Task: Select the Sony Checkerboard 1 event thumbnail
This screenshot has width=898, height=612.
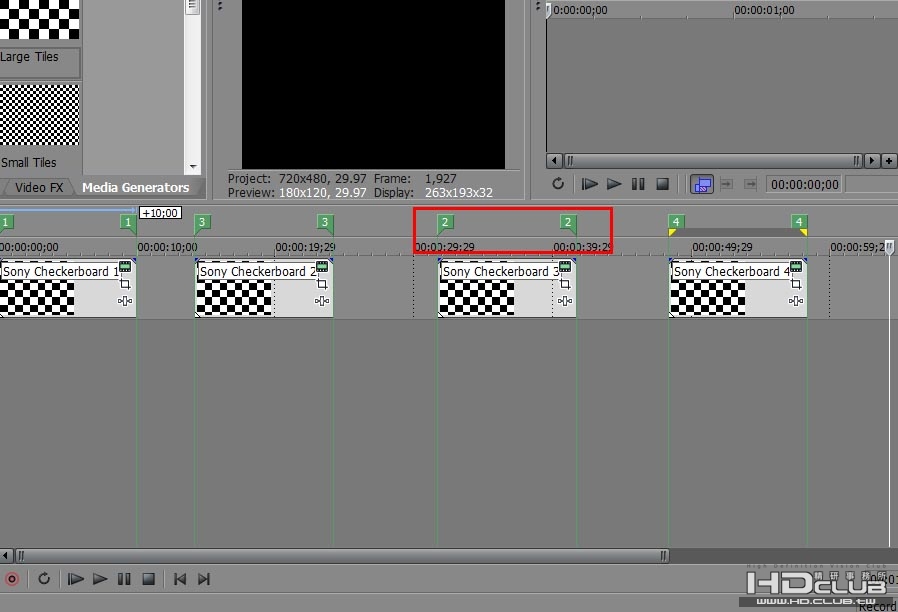Action: coord(37,298)
